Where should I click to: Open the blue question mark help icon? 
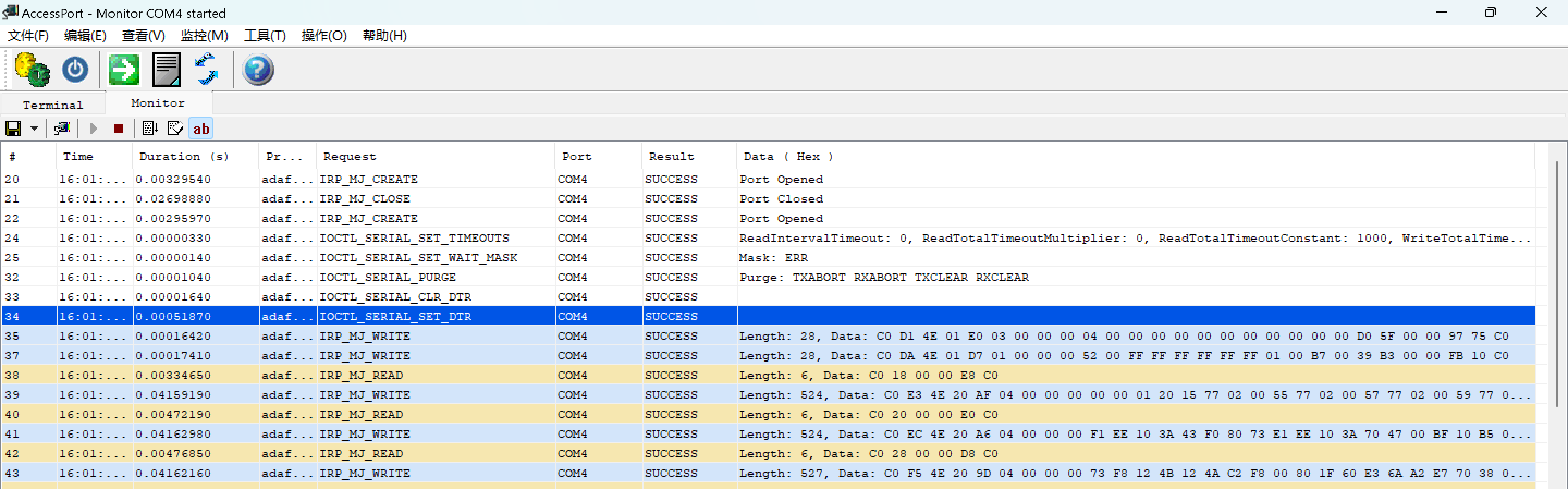tap(258, 69)
